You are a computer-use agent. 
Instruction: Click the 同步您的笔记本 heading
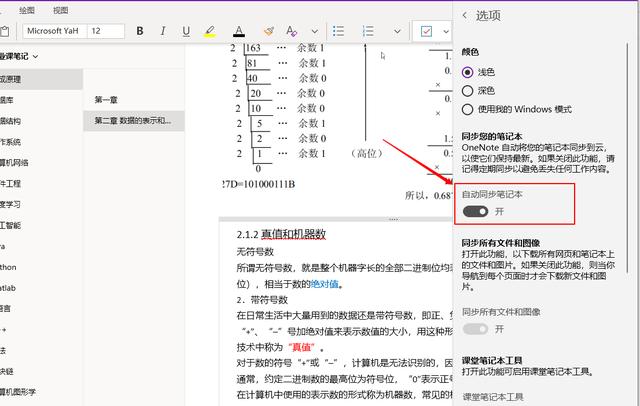click(x=492, y=136)
